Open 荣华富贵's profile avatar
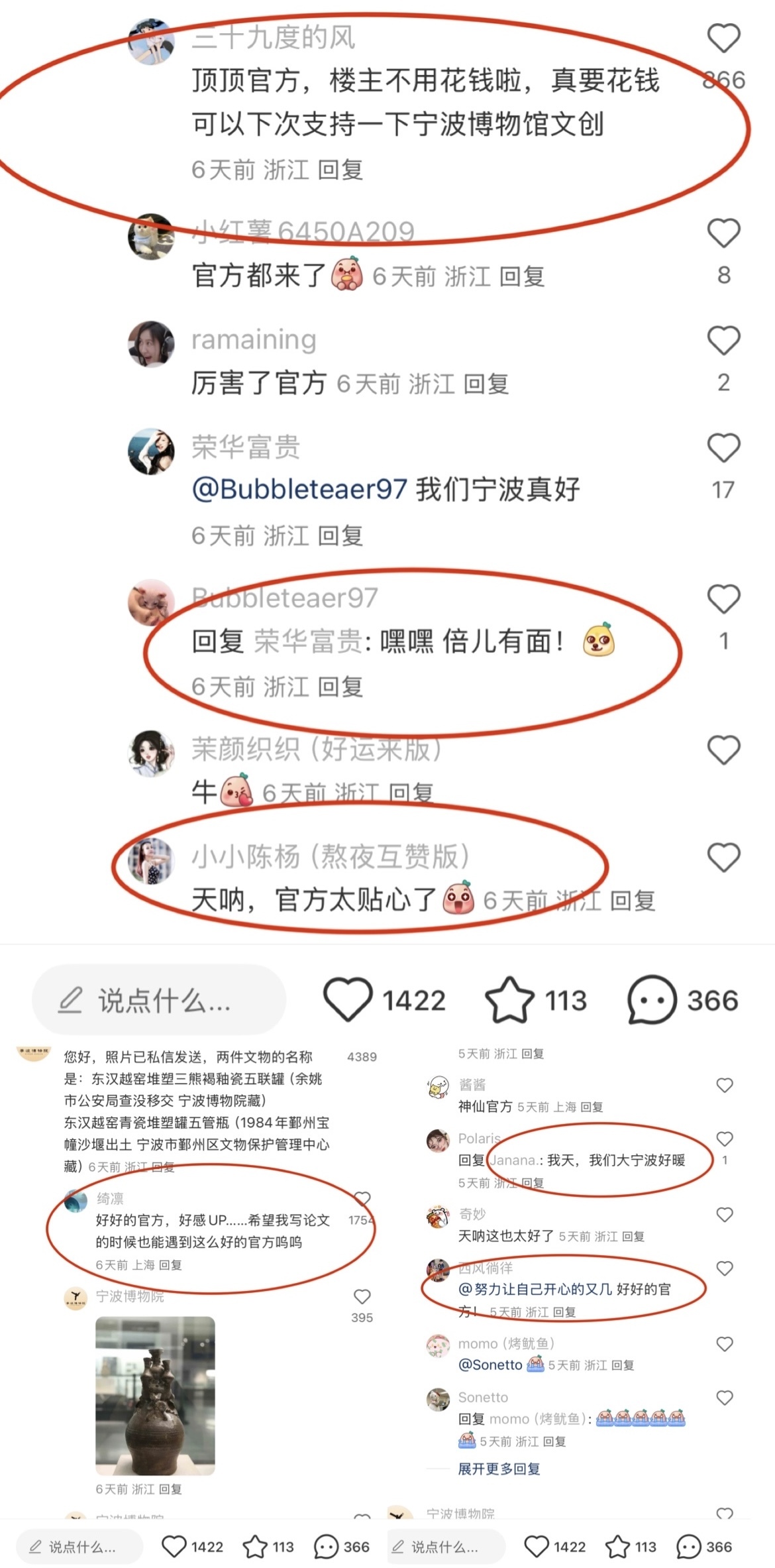Image resolution: width=775 pixels, height=1568 pixels. (151, 451)
